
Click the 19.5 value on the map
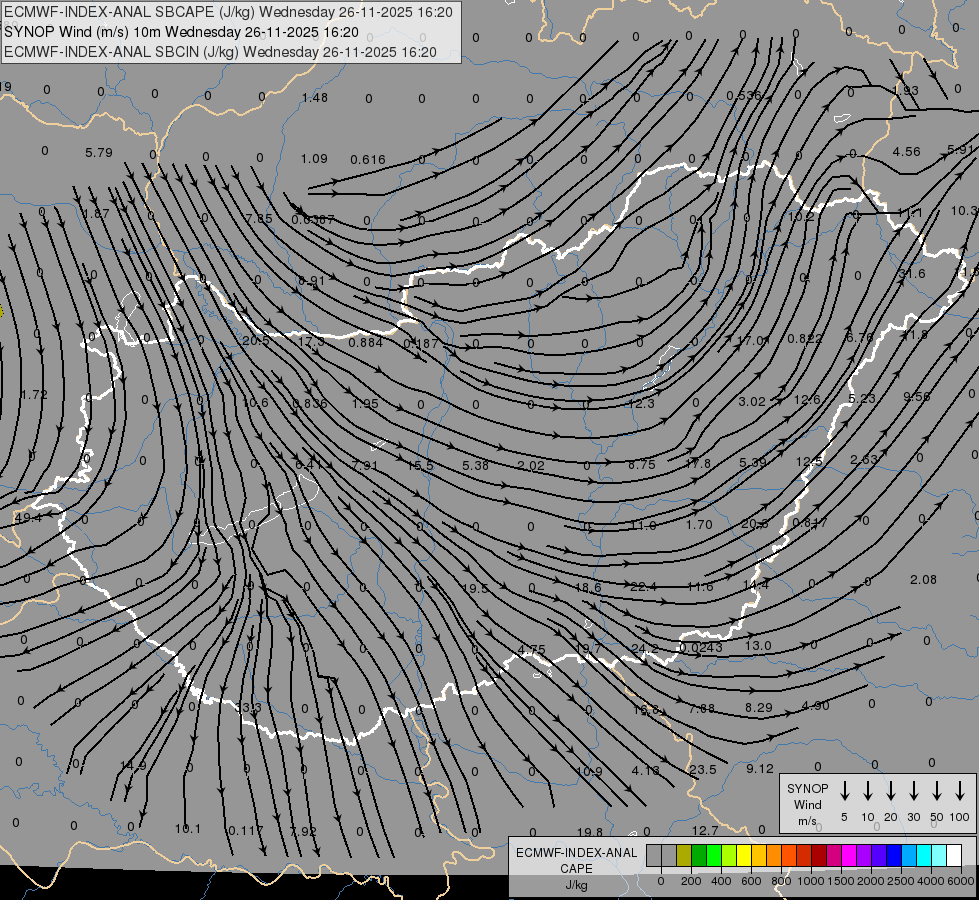pos(475,588)
